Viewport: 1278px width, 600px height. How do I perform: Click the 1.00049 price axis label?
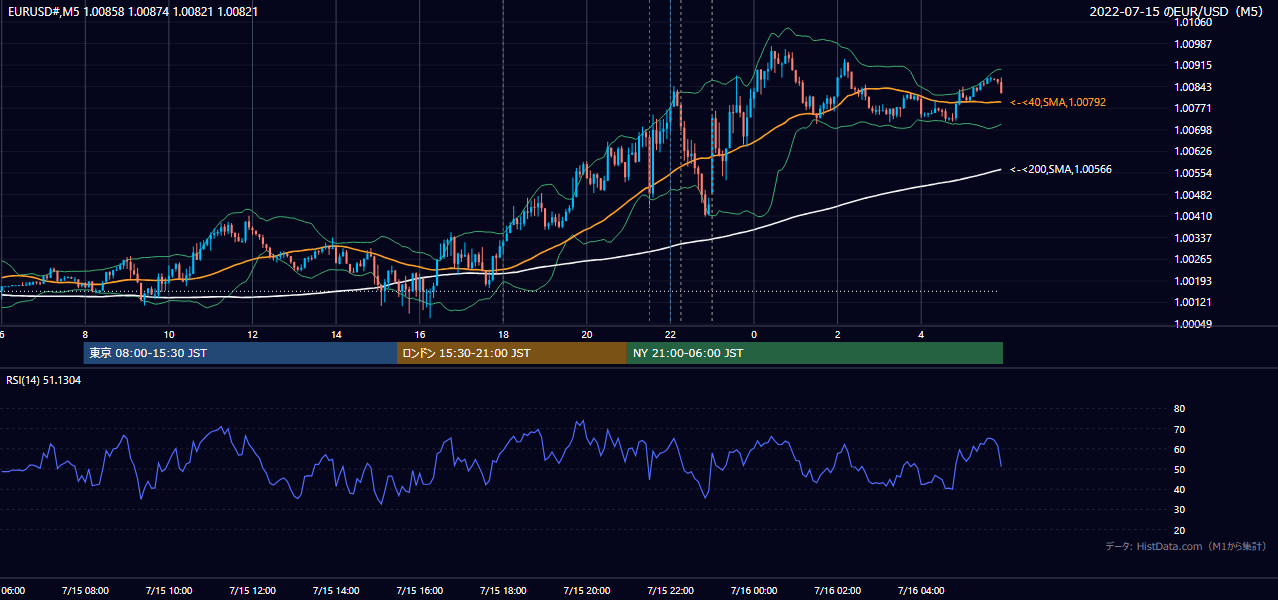[x=1193, y=324]
